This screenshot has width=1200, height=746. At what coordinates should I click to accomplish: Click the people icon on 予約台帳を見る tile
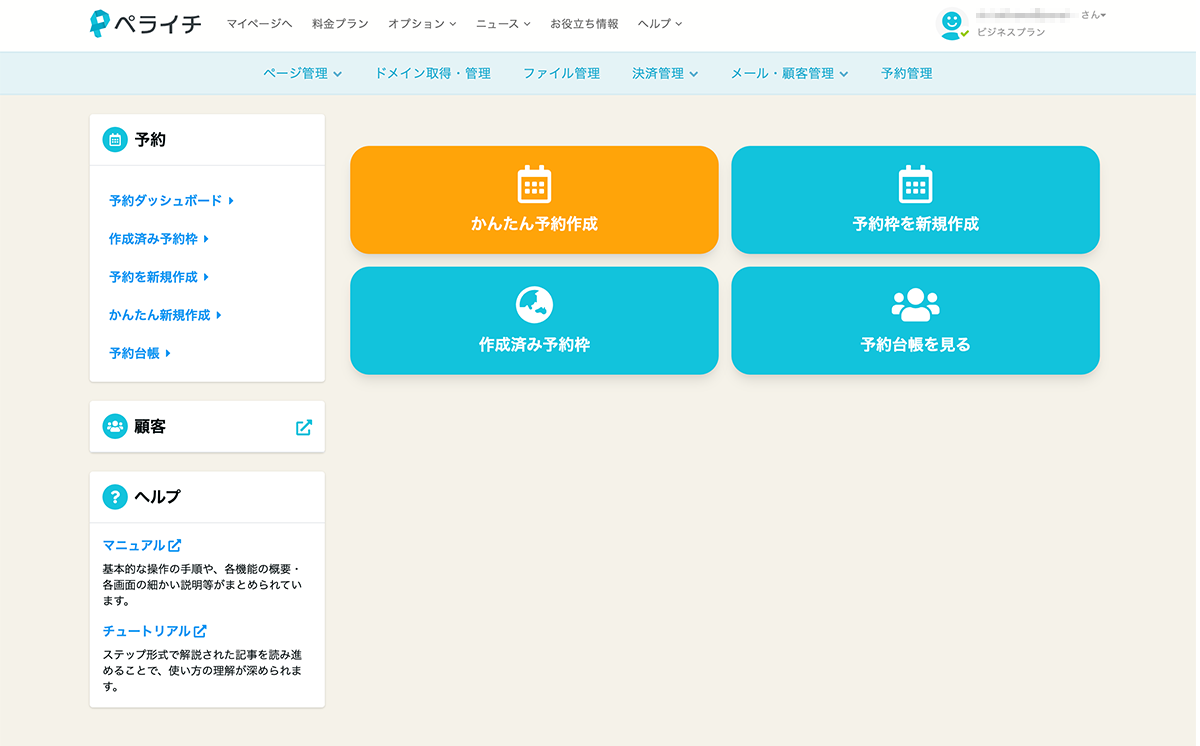coord(915,305)
